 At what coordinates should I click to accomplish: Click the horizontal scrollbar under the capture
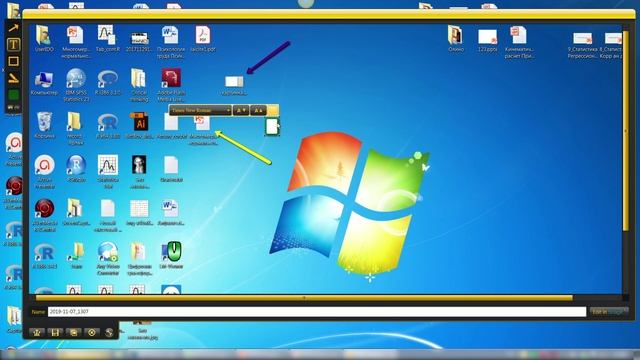click(x=304, y=298)
